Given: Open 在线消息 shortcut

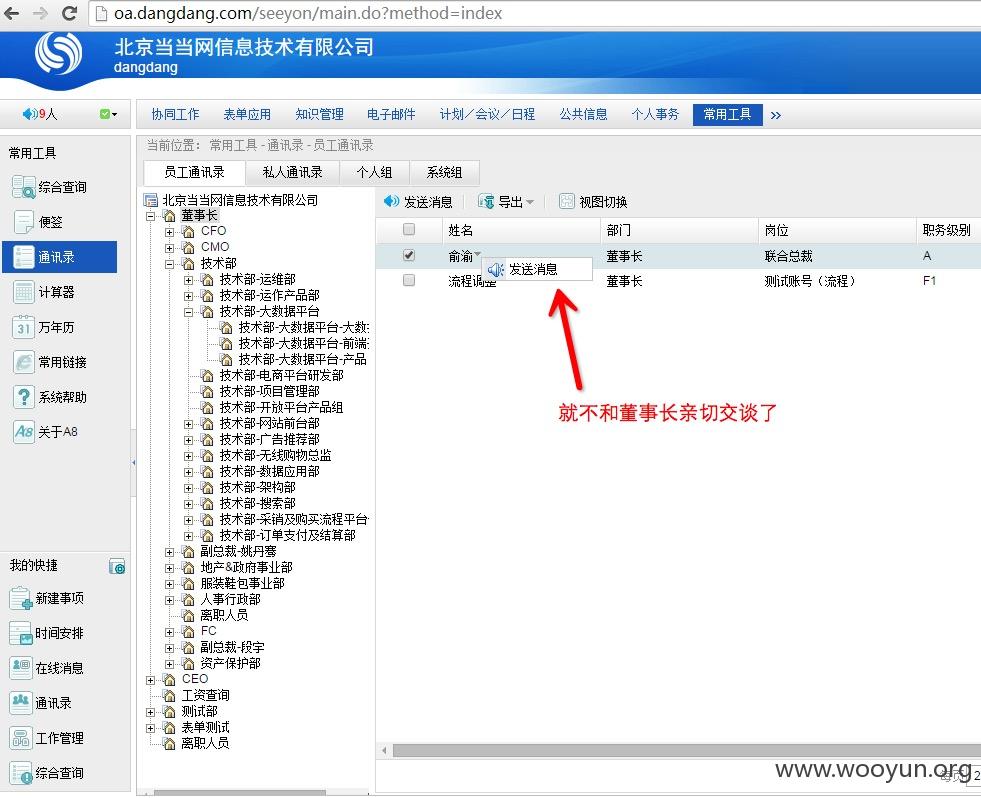Looking at the screenshot, I should point(48,668).
